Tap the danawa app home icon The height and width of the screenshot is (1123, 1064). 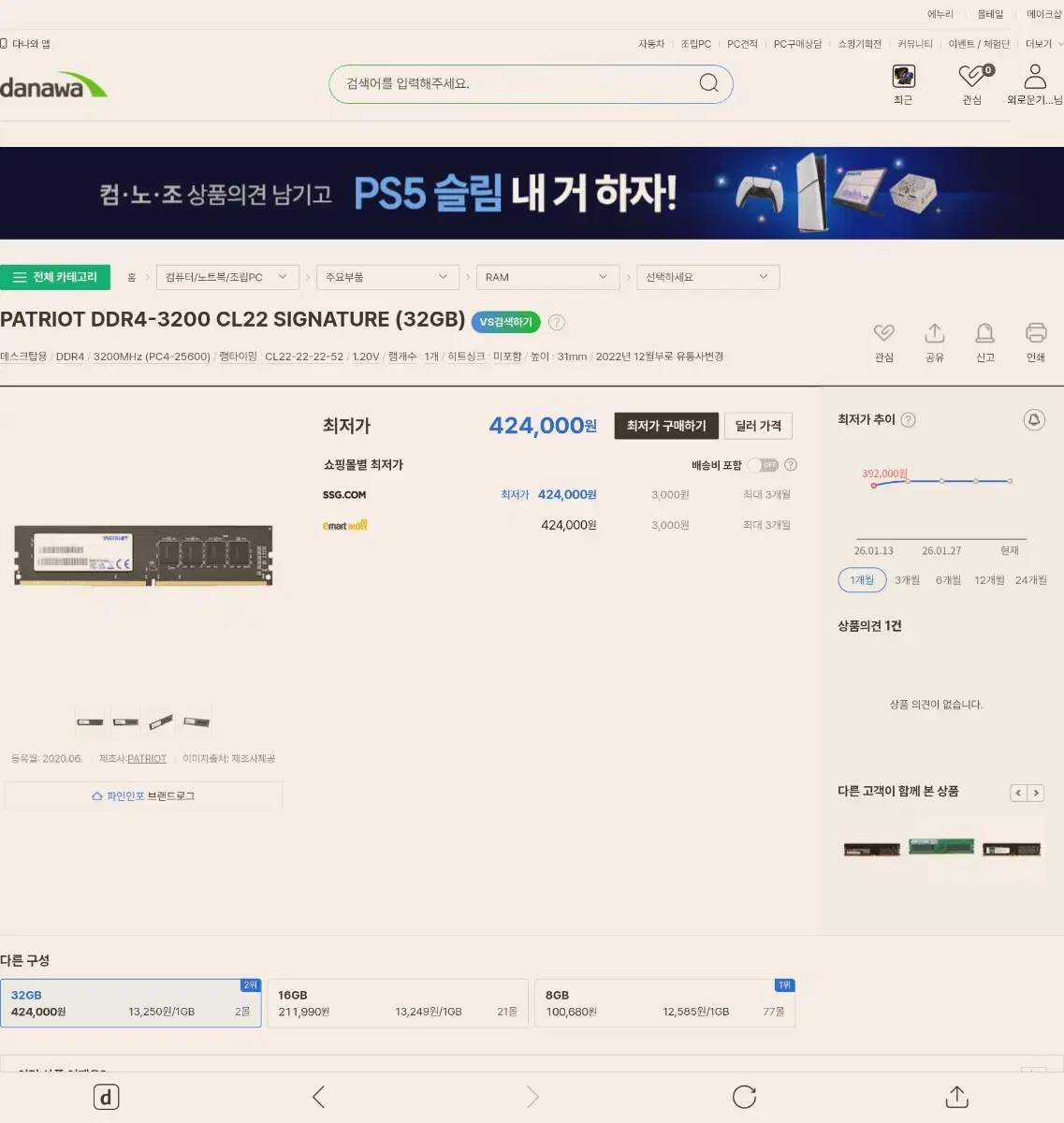[x=107, y=1098]
